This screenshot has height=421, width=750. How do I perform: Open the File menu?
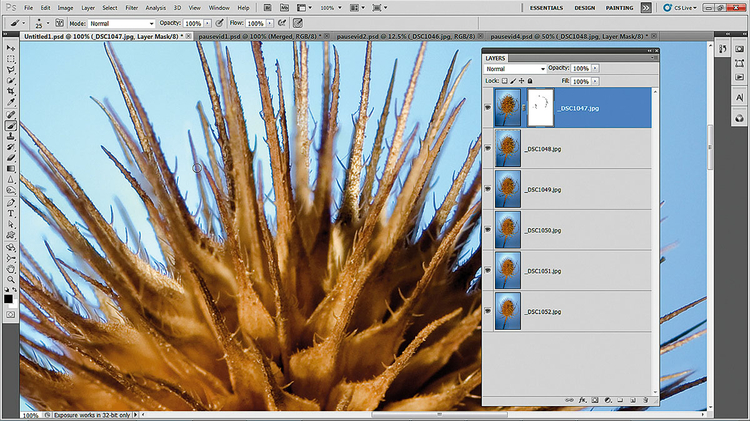click(x=29, y=8)
